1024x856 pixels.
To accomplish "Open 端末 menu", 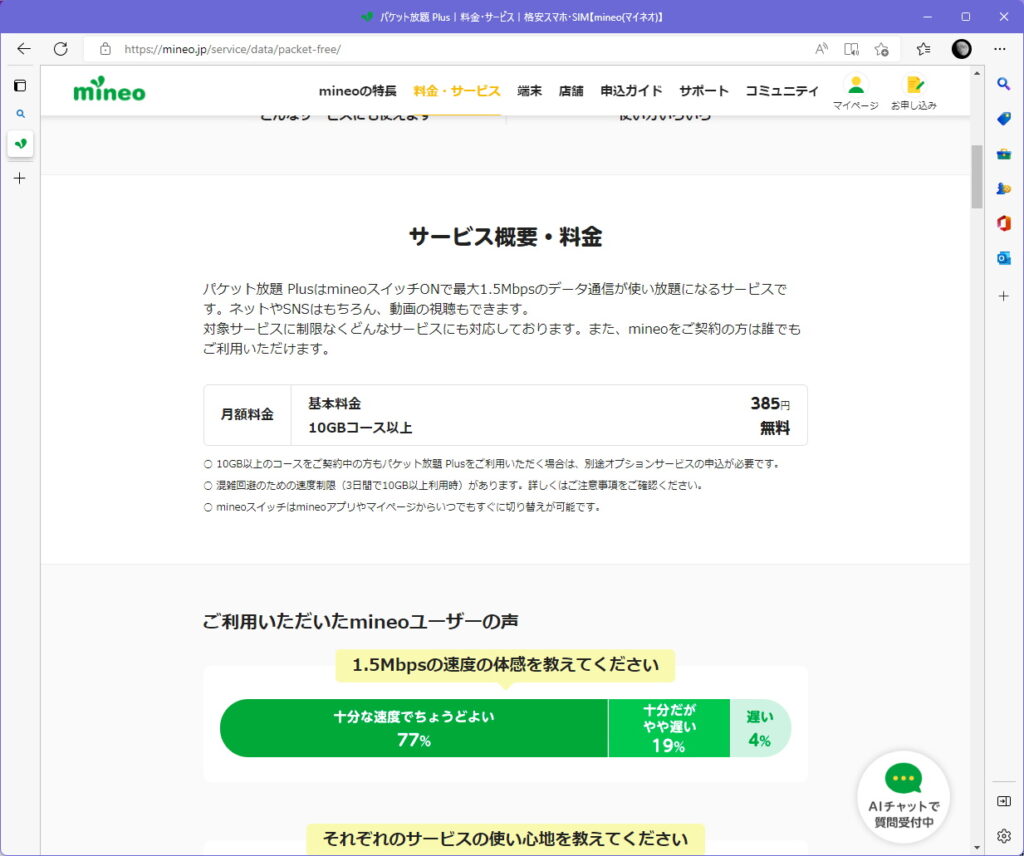I will [x=530, y=91].
